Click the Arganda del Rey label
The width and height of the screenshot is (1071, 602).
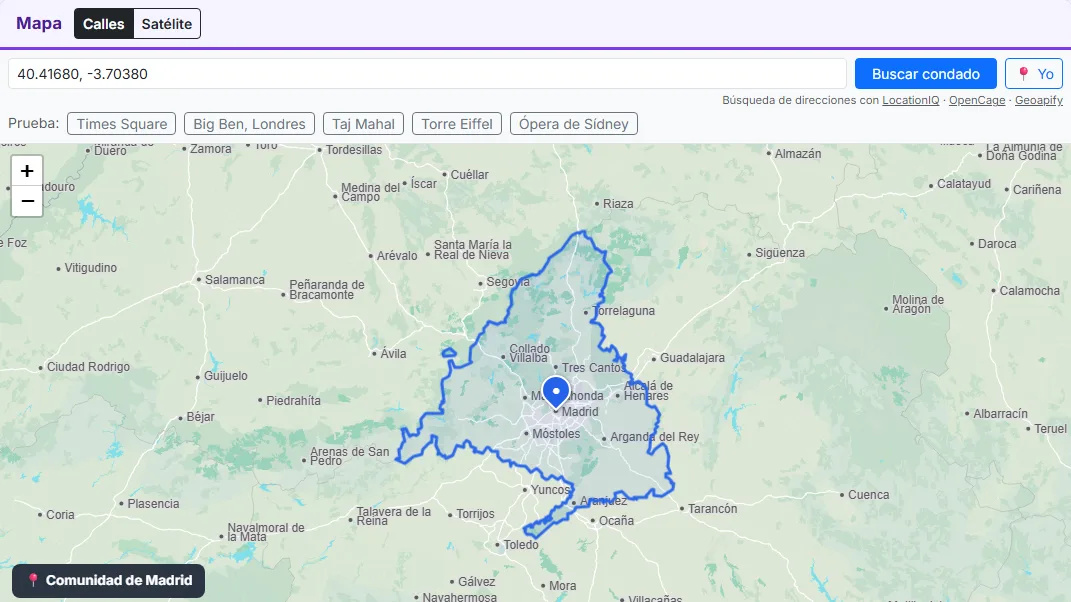[654, 437]
